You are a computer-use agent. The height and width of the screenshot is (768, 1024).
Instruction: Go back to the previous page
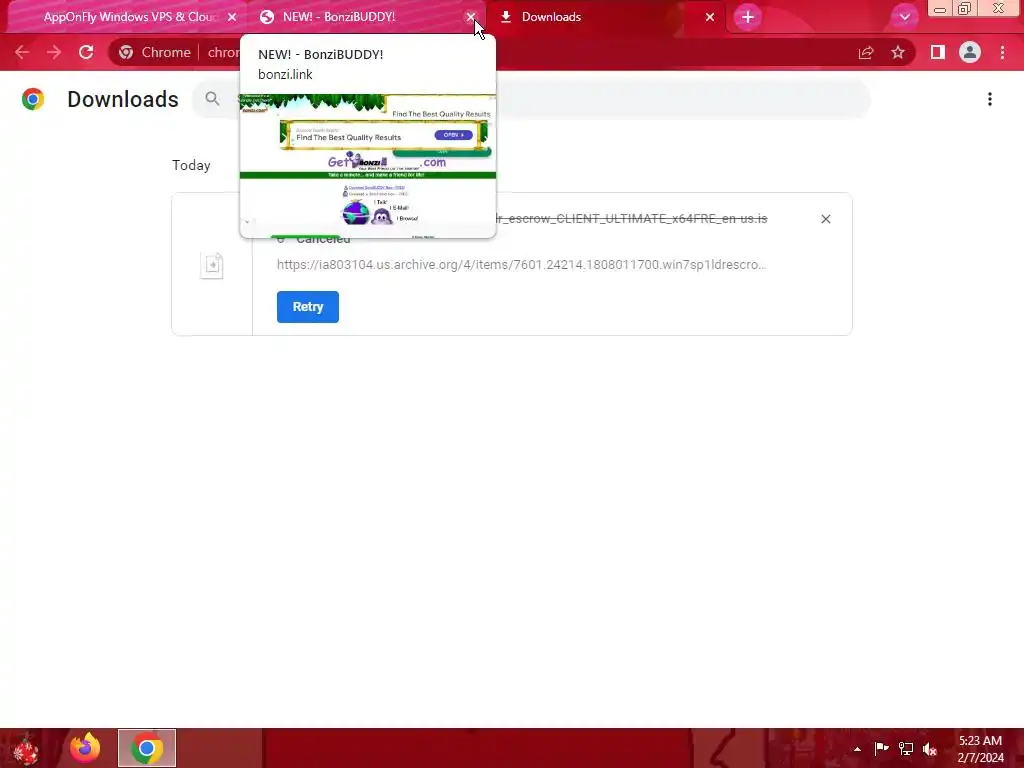point(22,52)
